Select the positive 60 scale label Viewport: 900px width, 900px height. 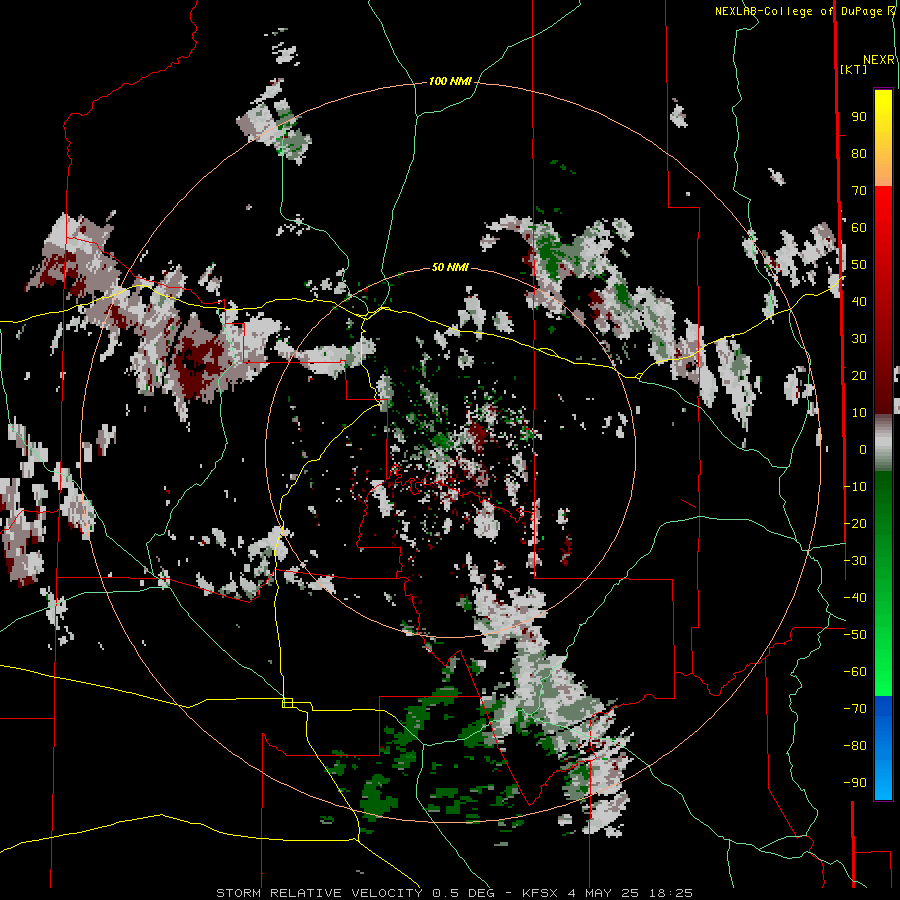click(859, 228)
